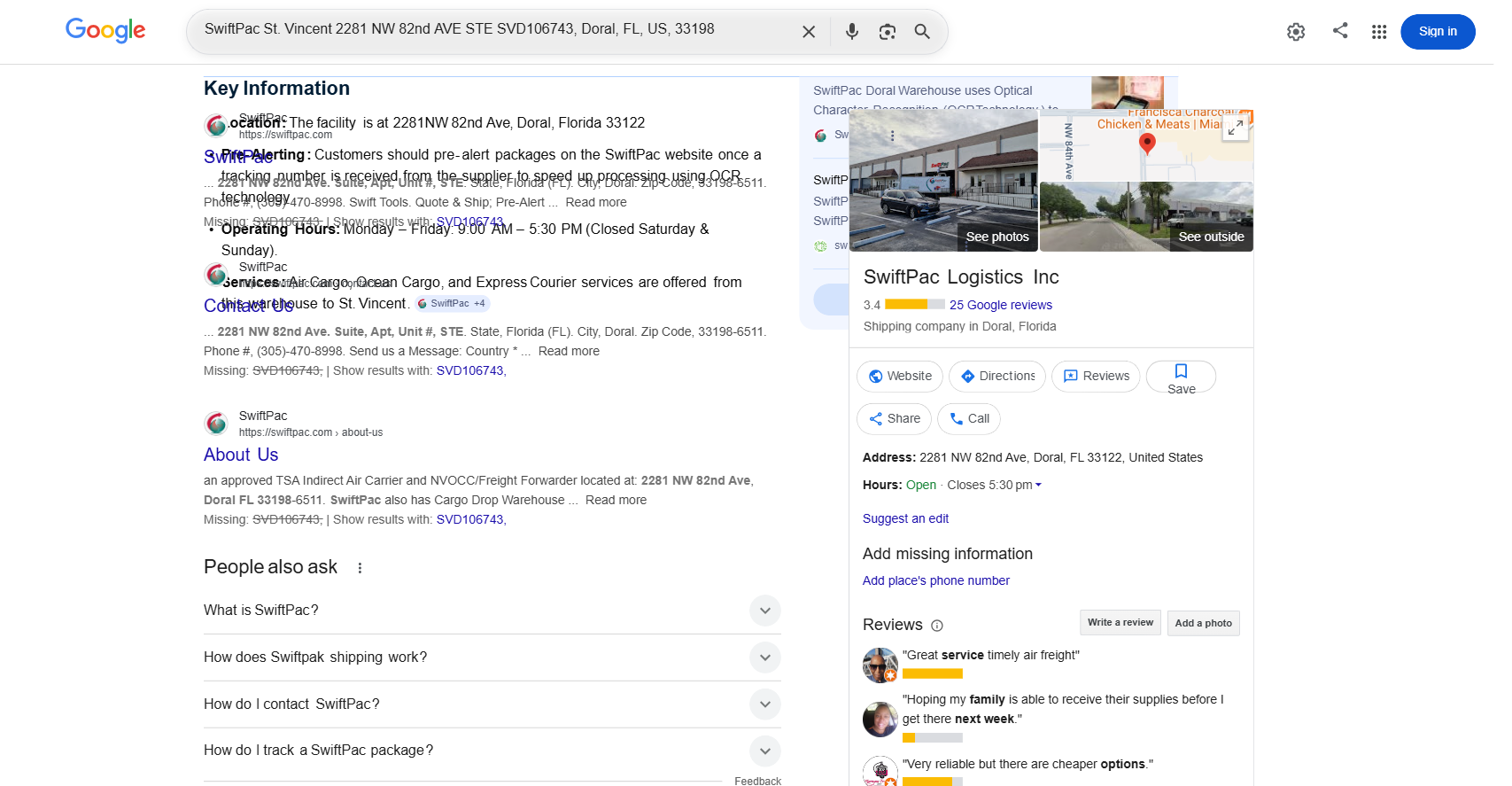
Task: Click SVD106743 link under Contact Us result
Action: (x=471, y=370)
